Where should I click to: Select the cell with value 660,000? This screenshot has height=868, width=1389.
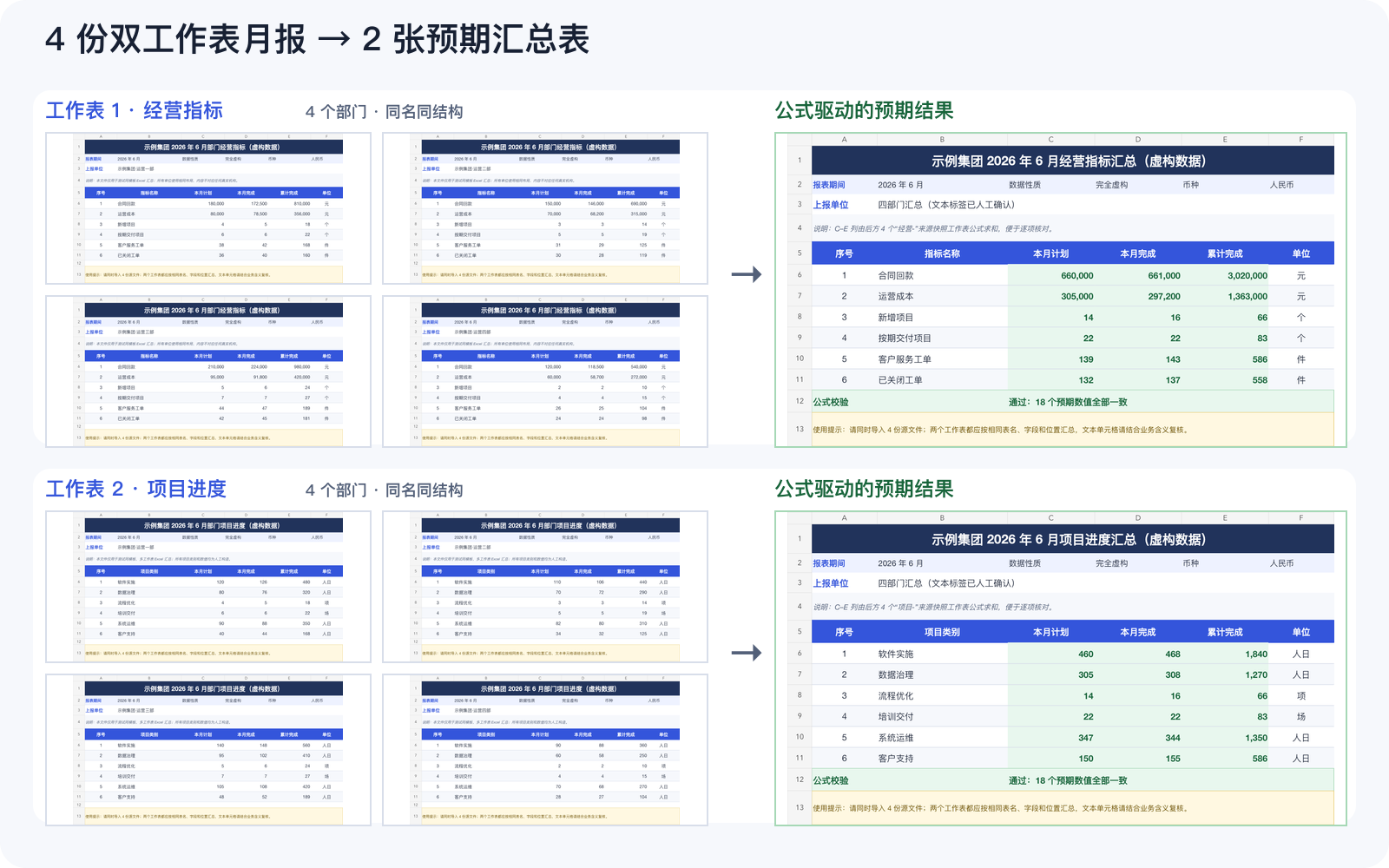tap(1051, 275)
